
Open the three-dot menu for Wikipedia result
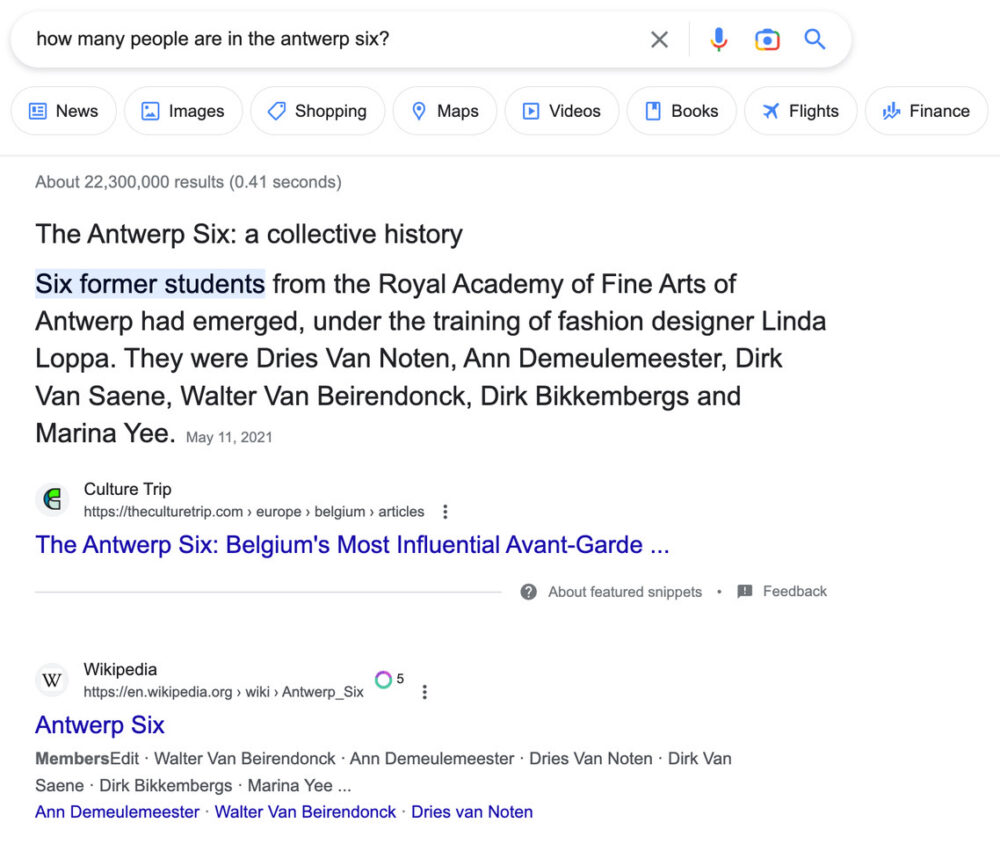click(x=425, y=692)
